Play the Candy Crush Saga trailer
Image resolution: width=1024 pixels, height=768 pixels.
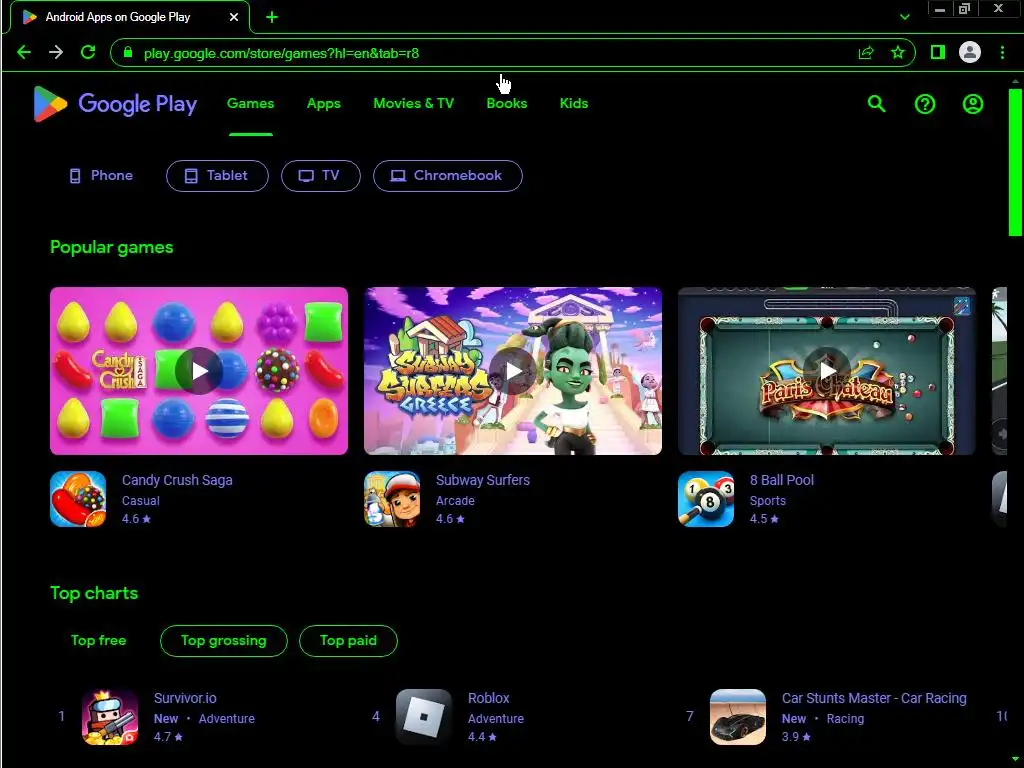pos(199,371)
